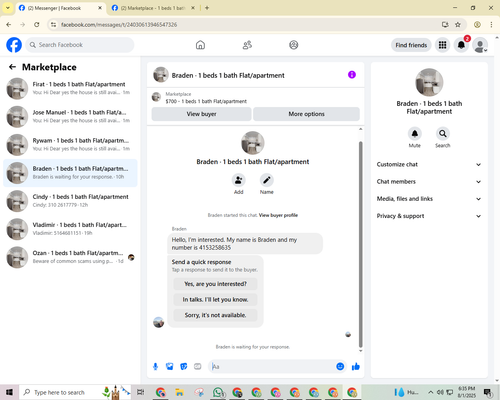Open listing thumbnail in Marketplace banner
This screenshot has width=500, height=400.
pyautogui.click(x=156, y=97)
